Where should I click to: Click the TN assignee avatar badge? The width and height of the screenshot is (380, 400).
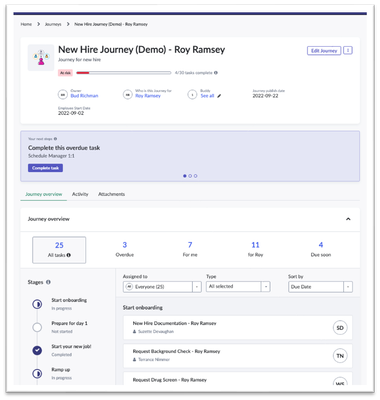tap(340, 356)
